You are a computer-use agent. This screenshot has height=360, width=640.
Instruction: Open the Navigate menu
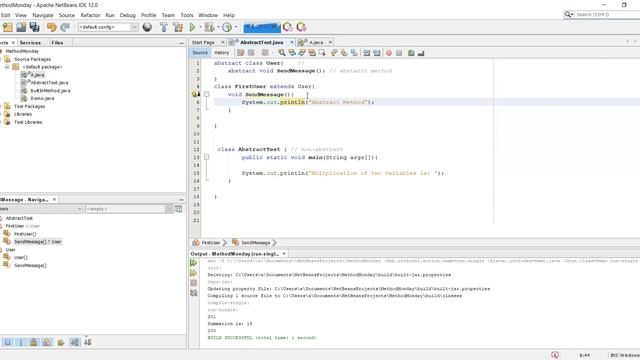43,15
